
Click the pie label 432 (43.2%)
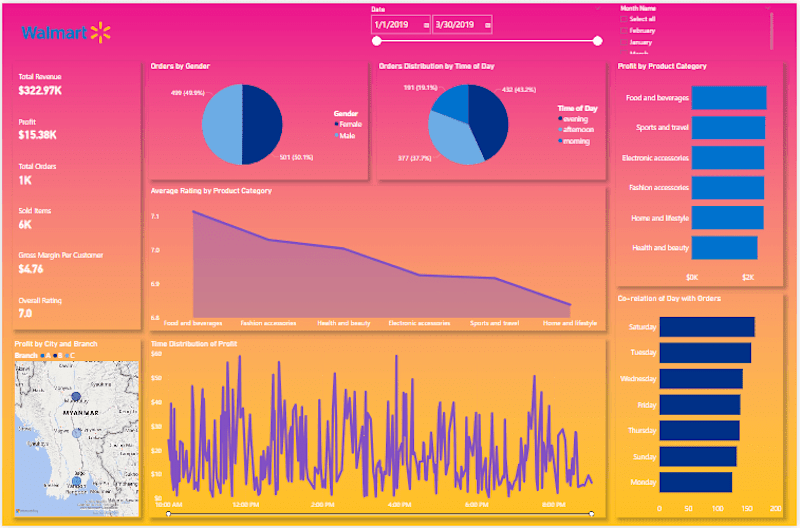click(519, 89)
